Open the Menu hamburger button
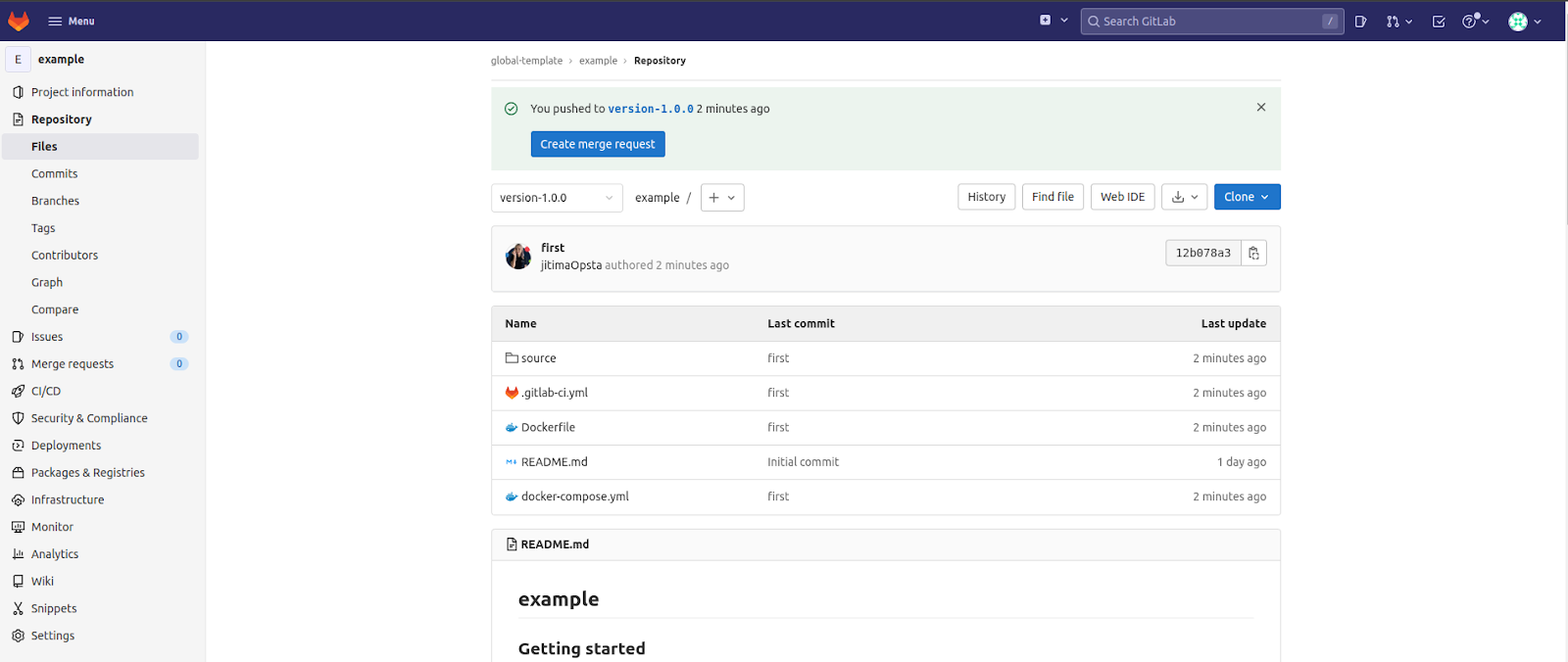The height and width of the screenshot is (662, 1568). click(72, 21)
